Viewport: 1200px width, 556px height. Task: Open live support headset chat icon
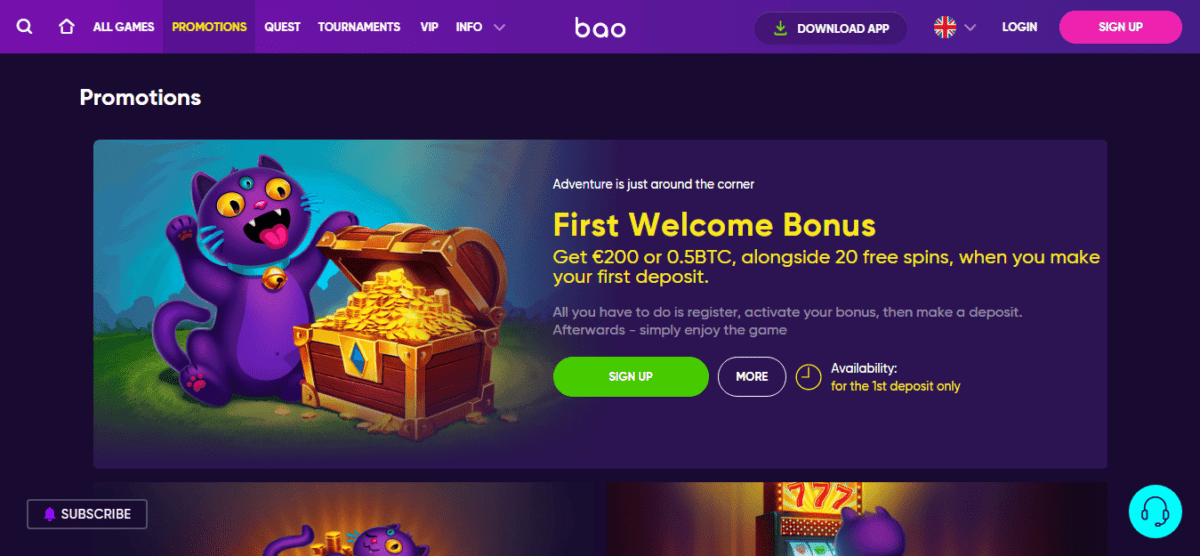click(x=1155, y=512)
